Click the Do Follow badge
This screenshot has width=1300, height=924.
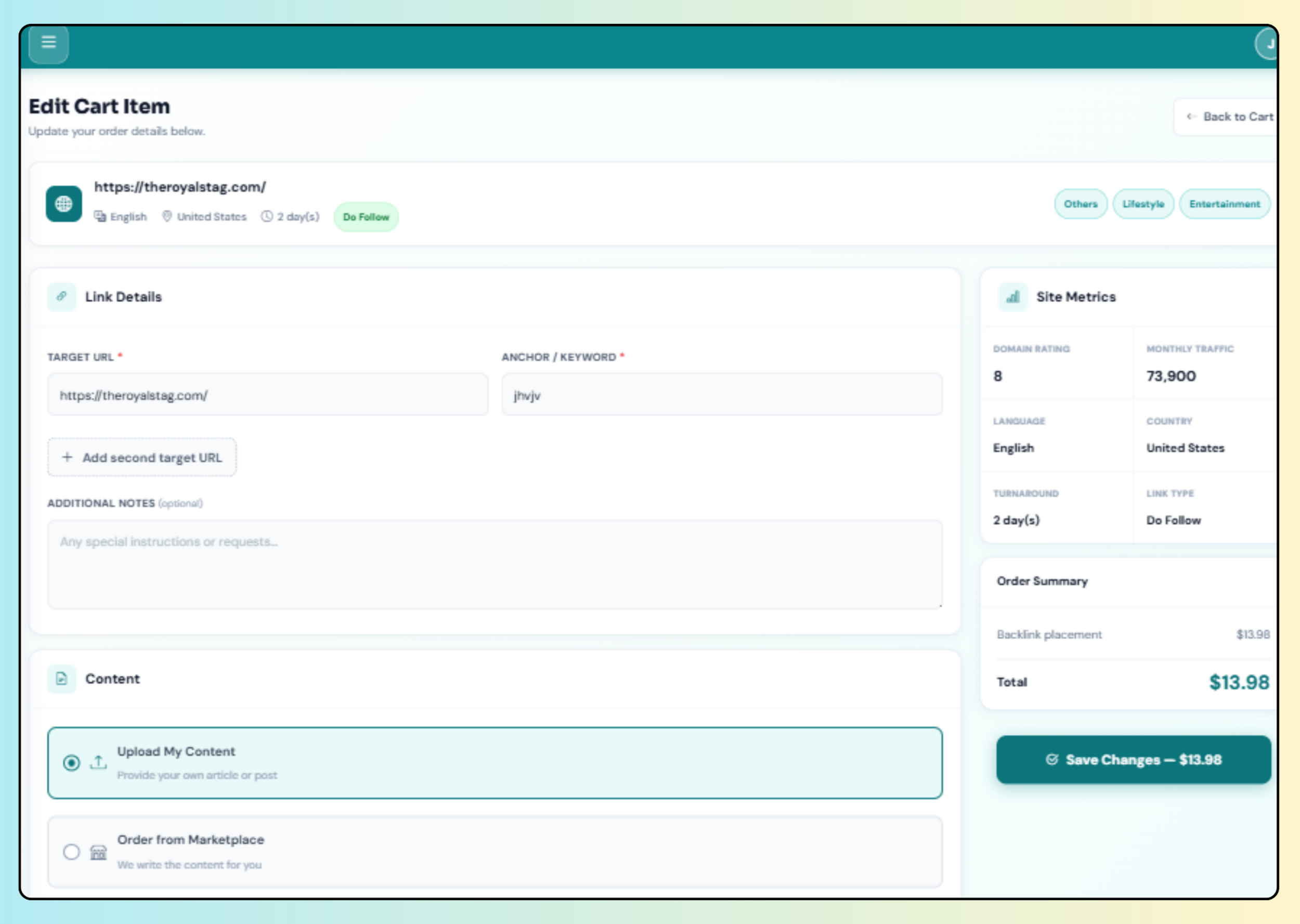pyautogui.click(x=366, y=217)
